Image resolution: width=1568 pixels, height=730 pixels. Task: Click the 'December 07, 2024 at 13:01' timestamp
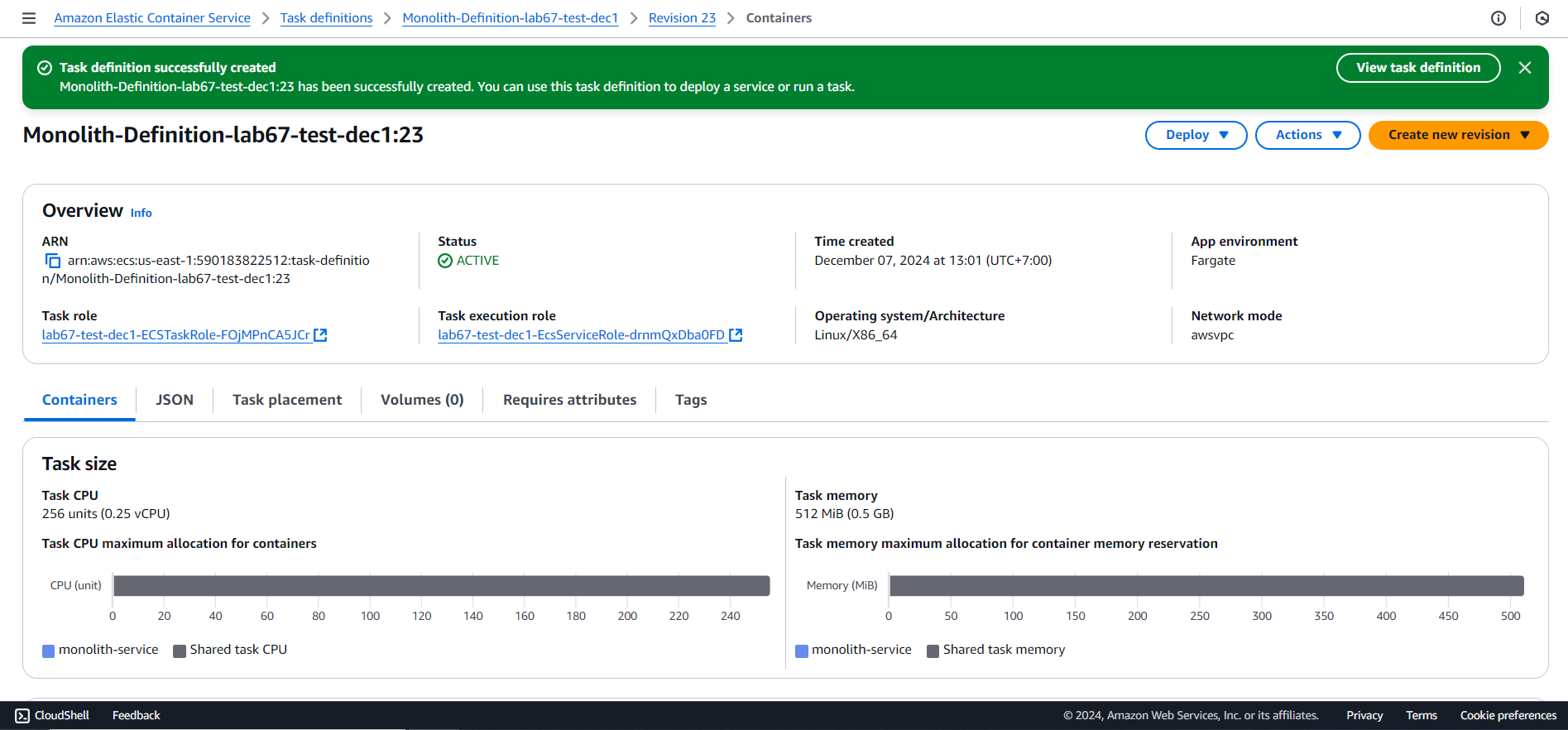tap(933, 261)
